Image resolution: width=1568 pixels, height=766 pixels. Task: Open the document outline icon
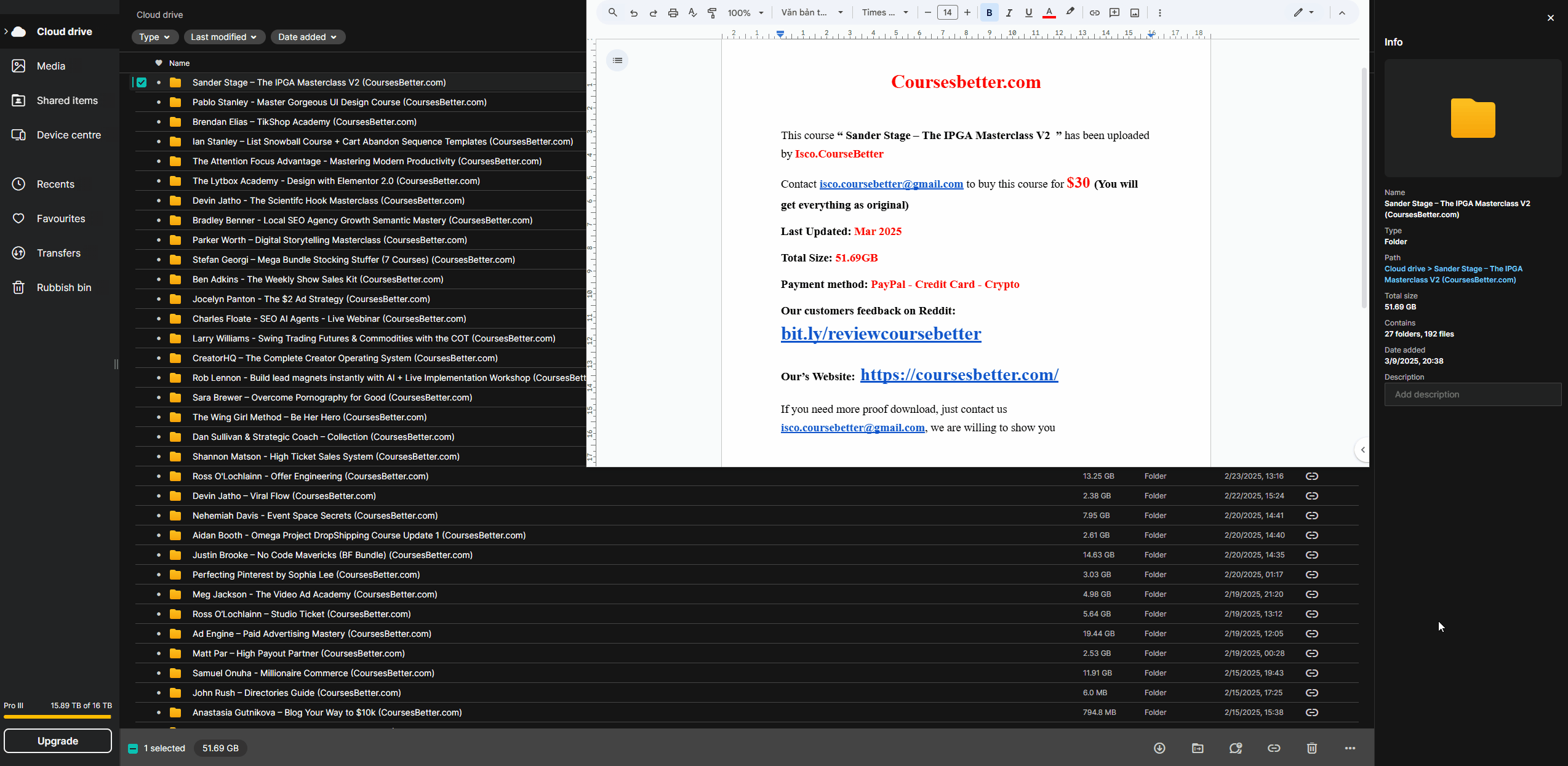[617, 60]
